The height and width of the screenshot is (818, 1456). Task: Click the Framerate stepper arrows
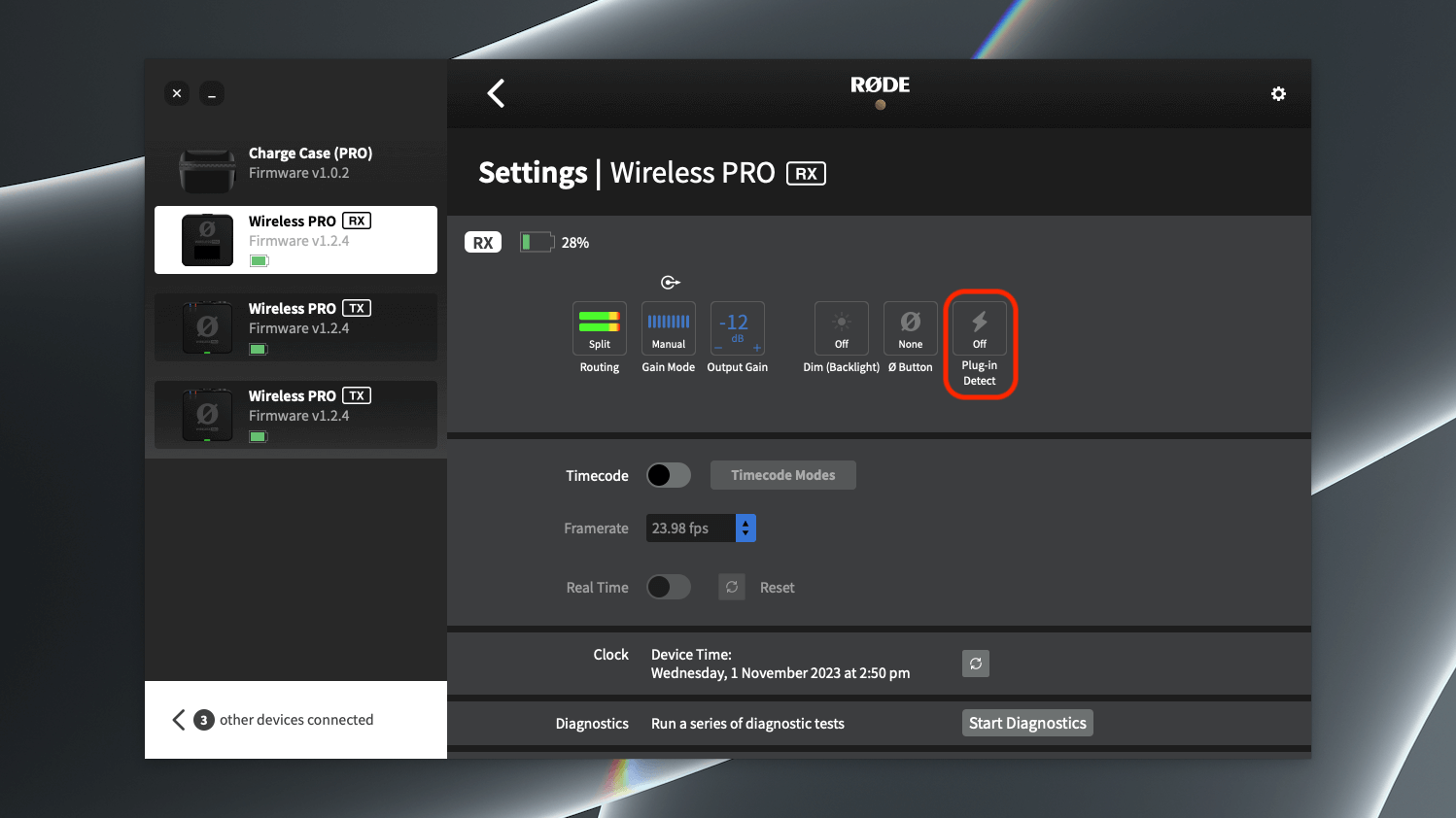point(745,528)
